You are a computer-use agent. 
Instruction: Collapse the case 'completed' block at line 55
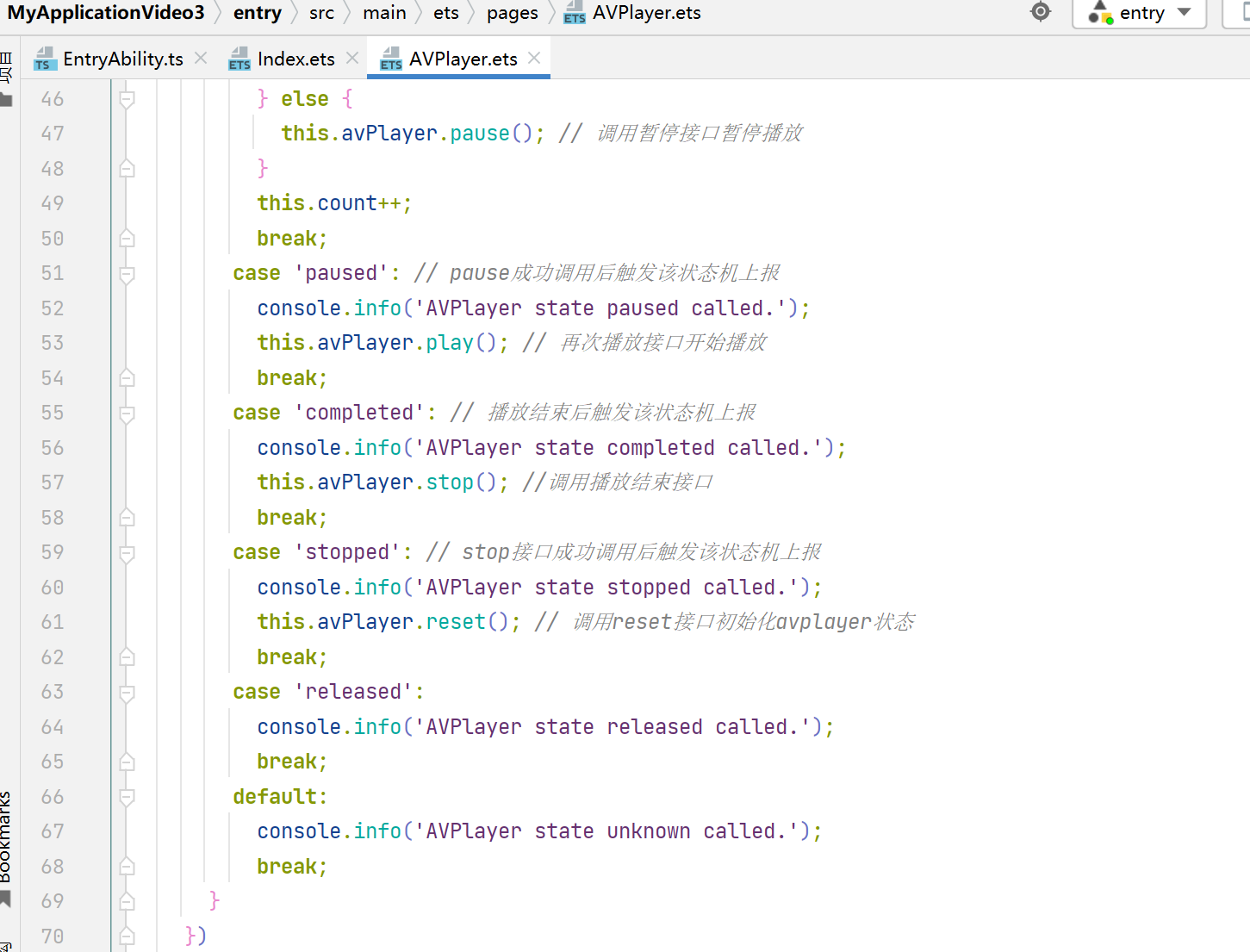pyautogui.click(x=127, y=414)
